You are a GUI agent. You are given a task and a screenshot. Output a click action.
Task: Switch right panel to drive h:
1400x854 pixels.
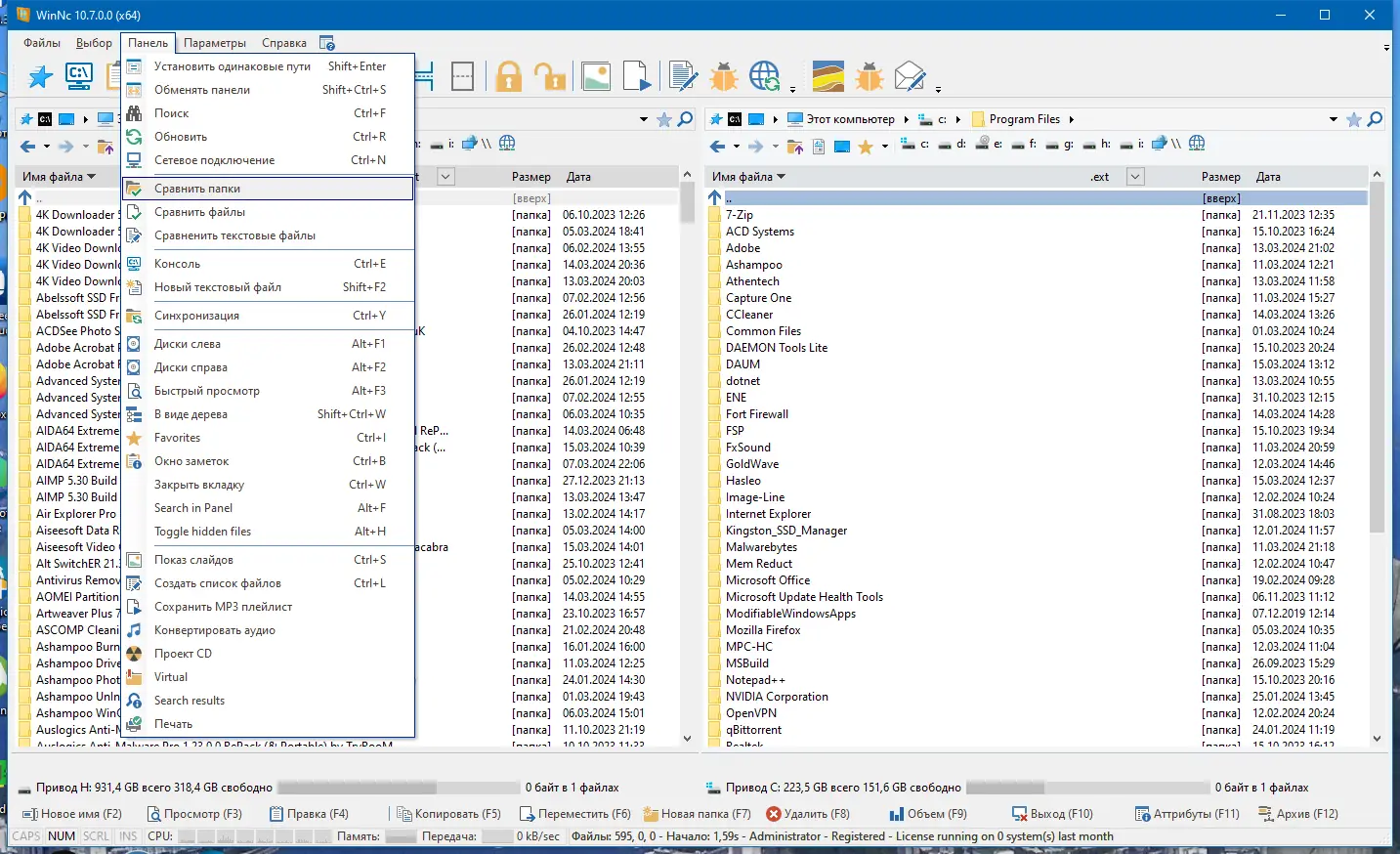click(1094, 145)
